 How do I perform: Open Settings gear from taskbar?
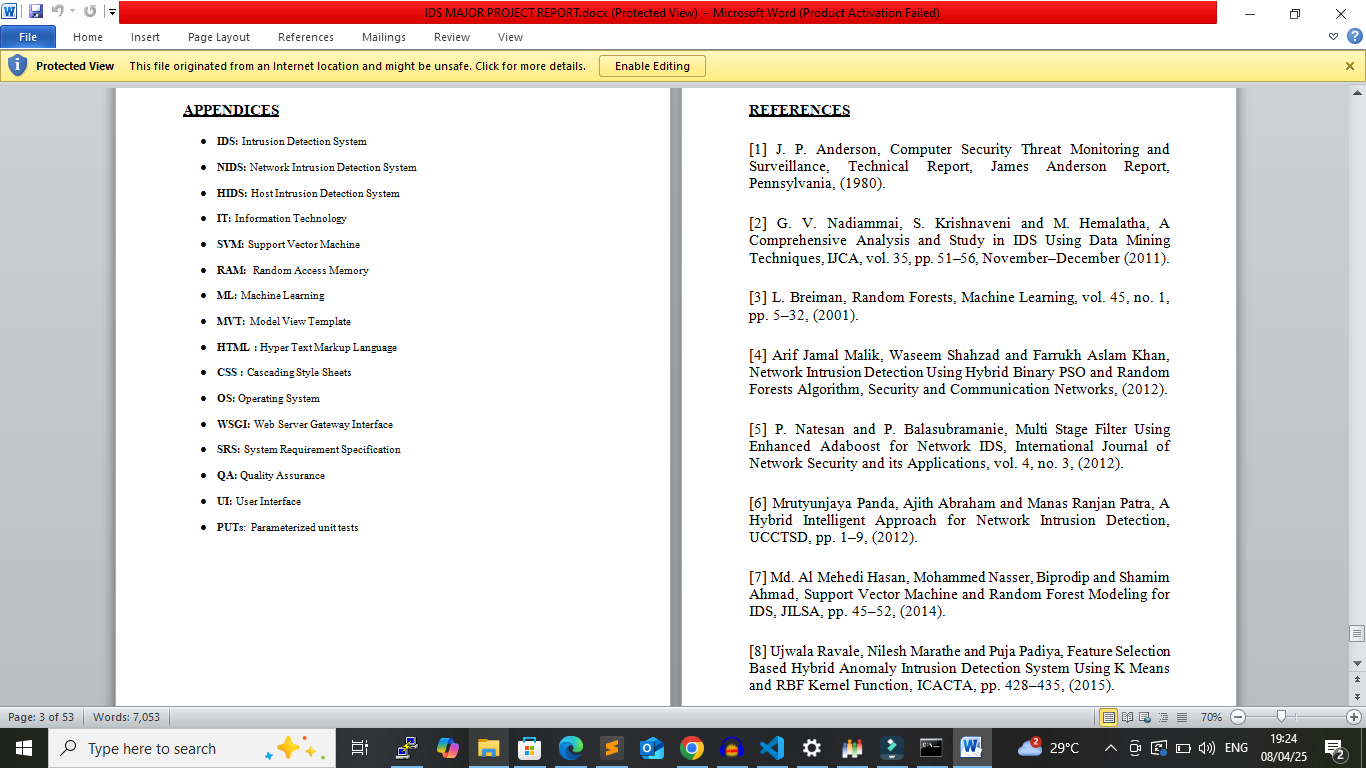[x=812, y=748]
